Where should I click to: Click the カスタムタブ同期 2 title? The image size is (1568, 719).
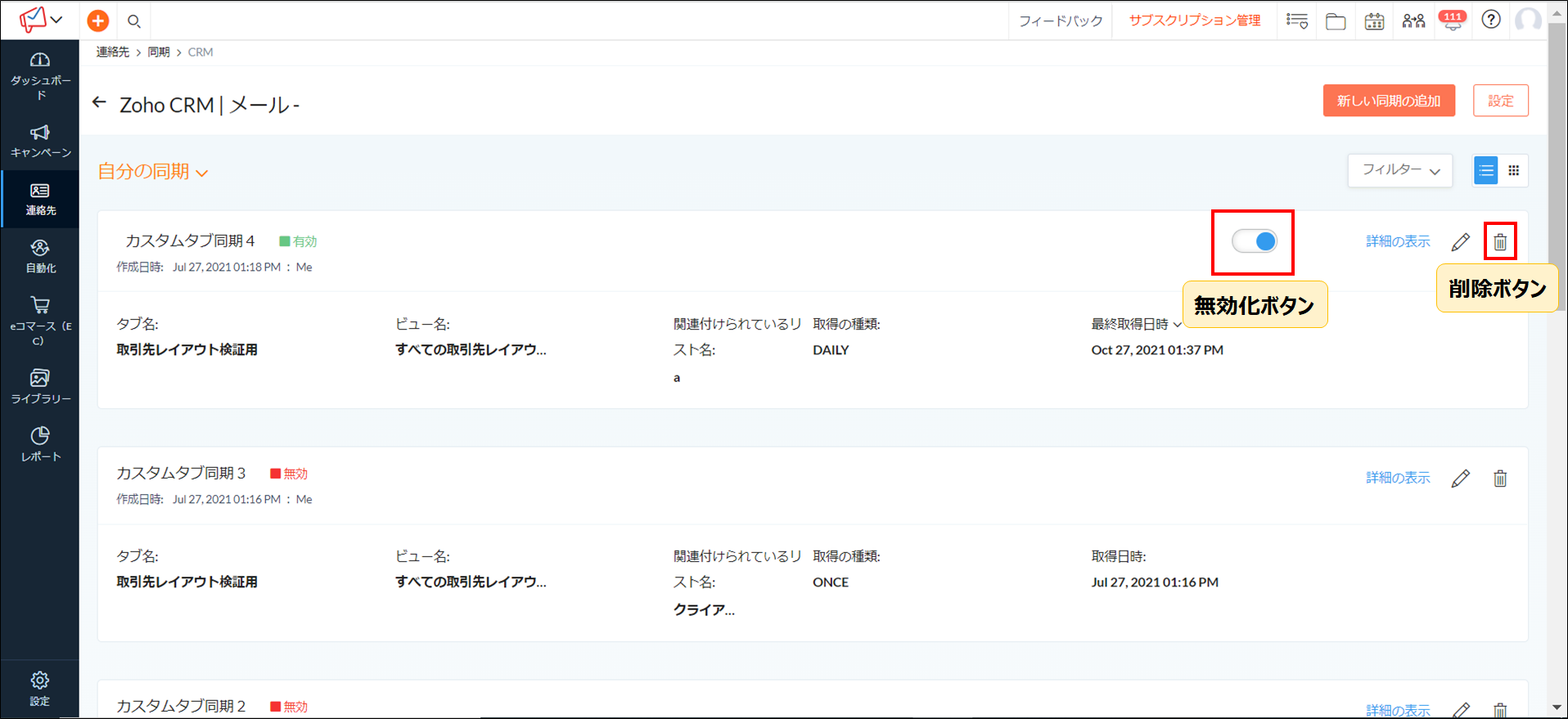coord(181,706)
